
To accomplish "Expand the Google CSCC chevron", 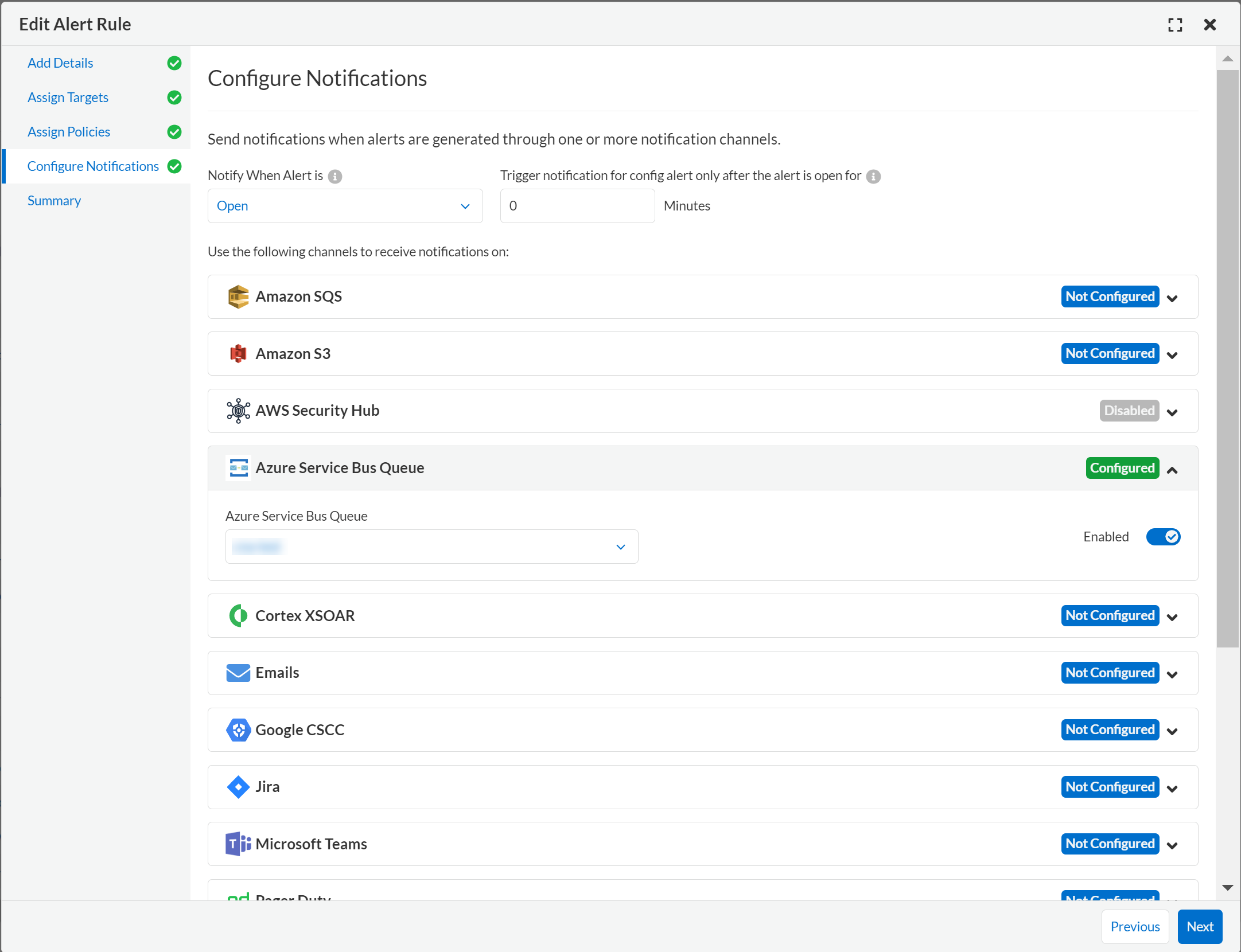I will [1172, 731].
